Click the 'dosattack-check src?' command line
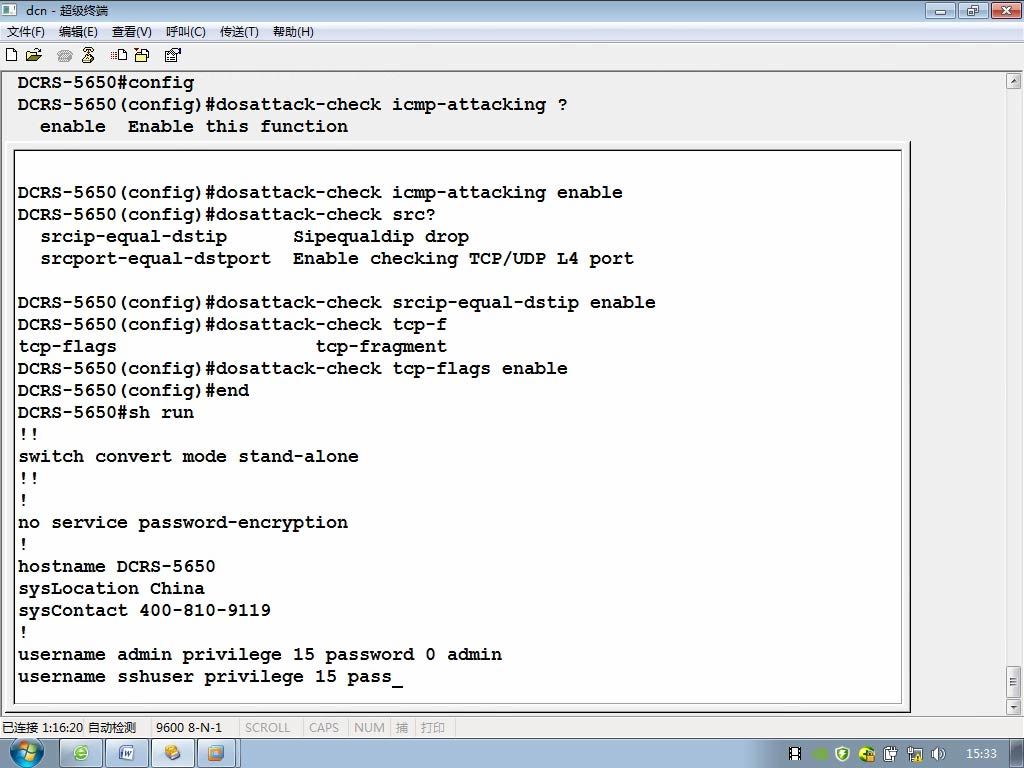The width and height of the screenshot is (1024, 768). (x=227, y=215)
